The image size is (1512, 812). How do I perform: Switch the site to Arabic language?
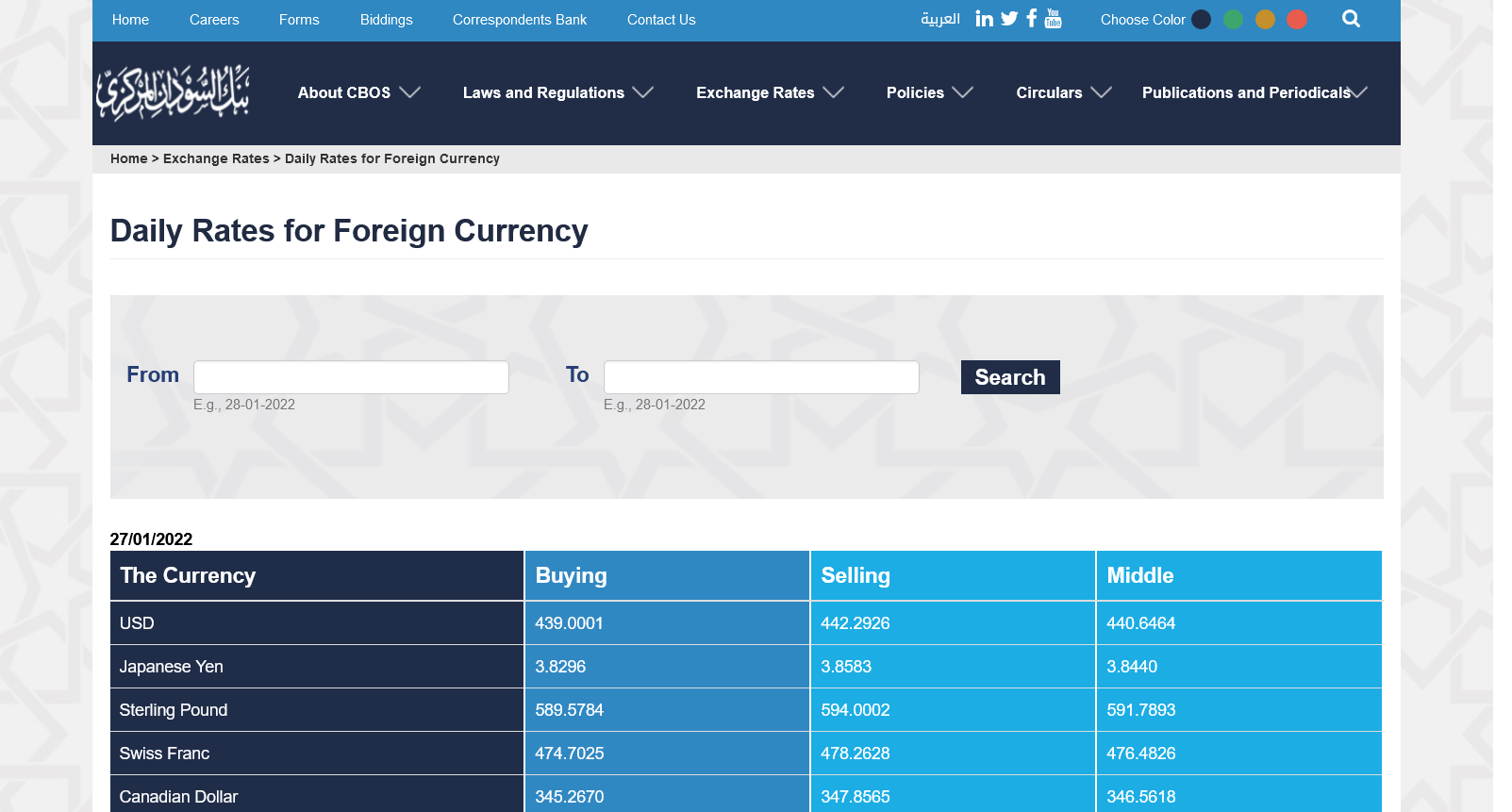(x=939, y=19)
